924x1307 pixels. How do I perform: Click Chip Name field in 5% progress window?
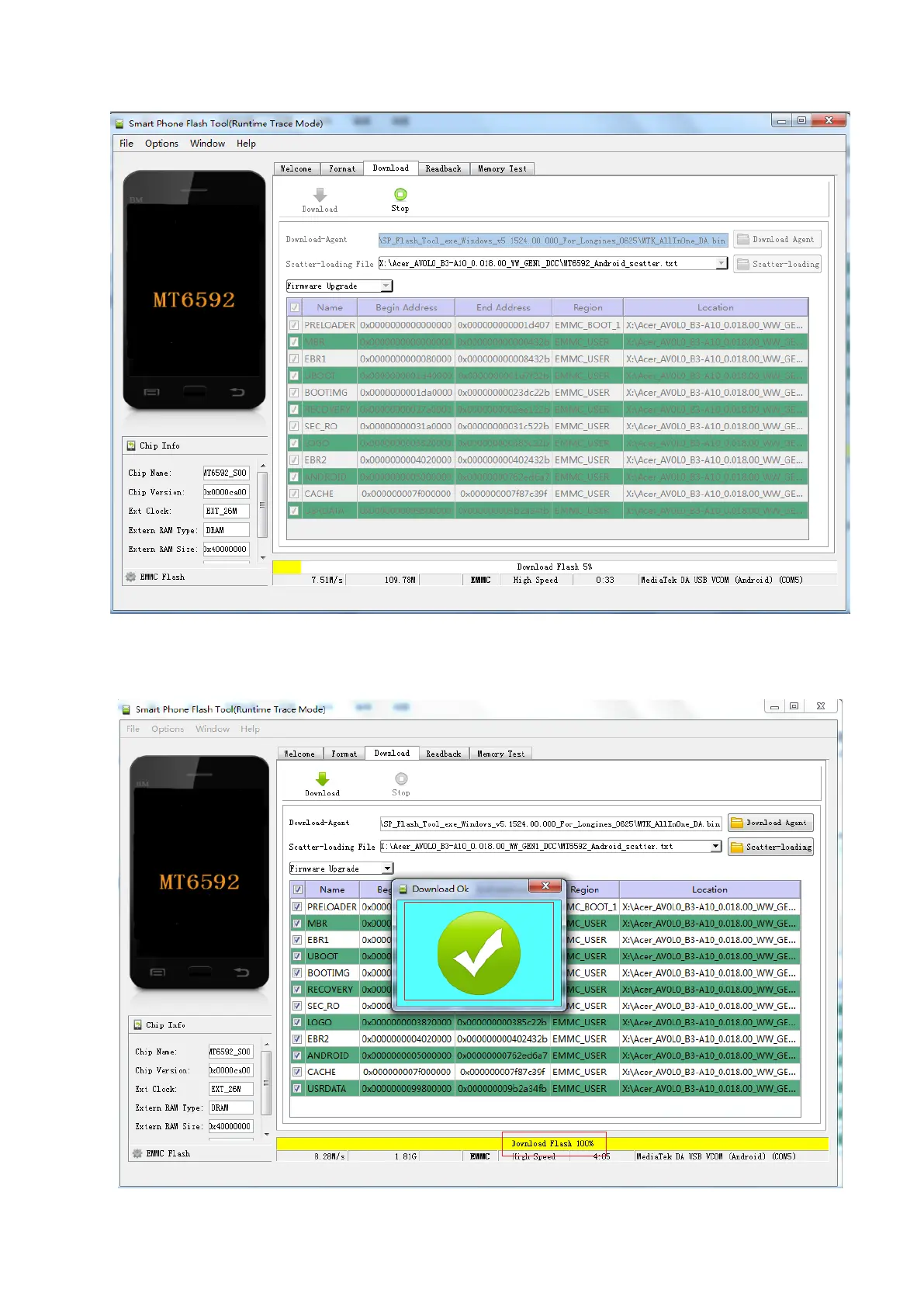226,473
